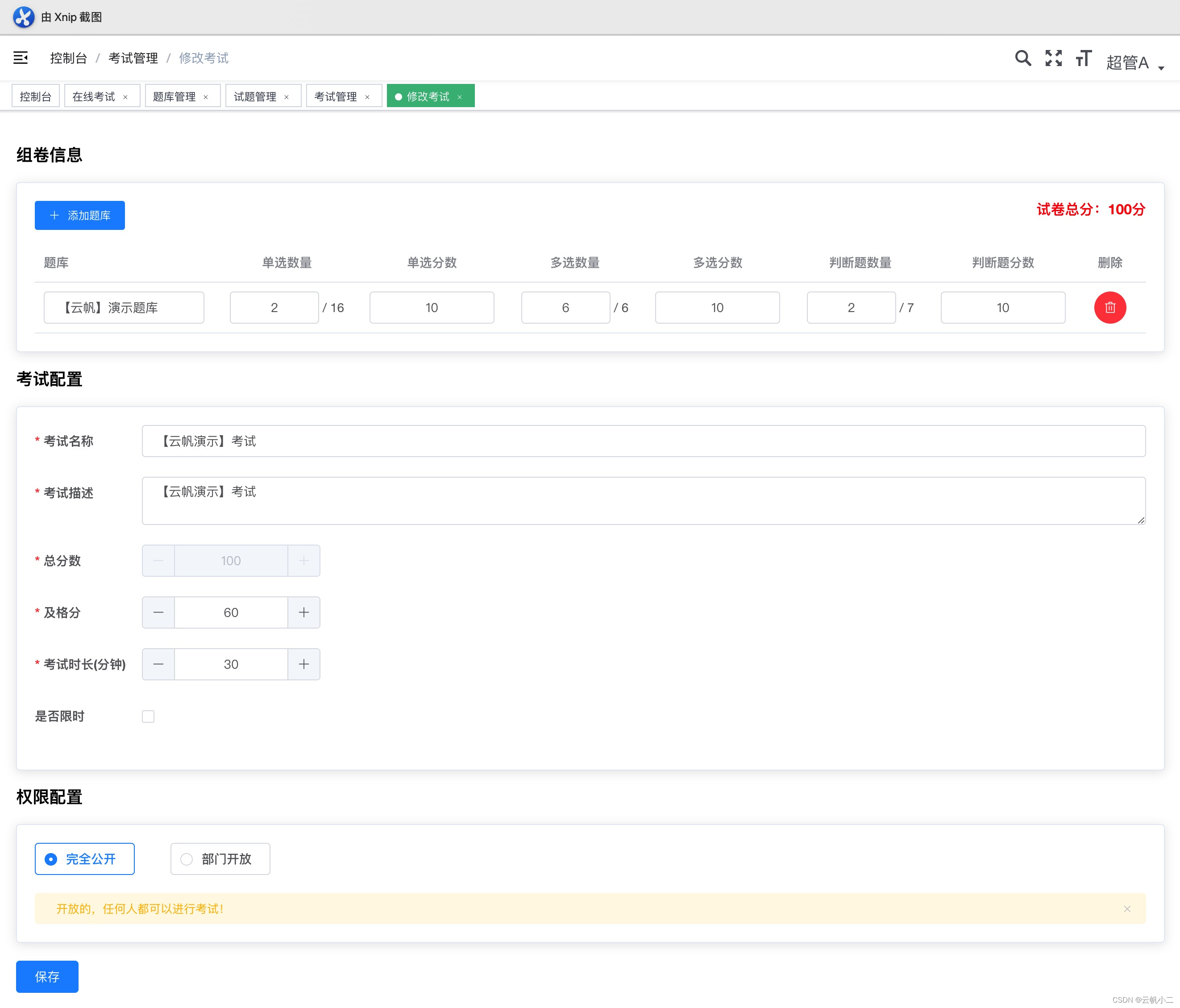Click the 添加题库 button
The height and width of the screenshot is (1008, 1180).
(80, 215)
